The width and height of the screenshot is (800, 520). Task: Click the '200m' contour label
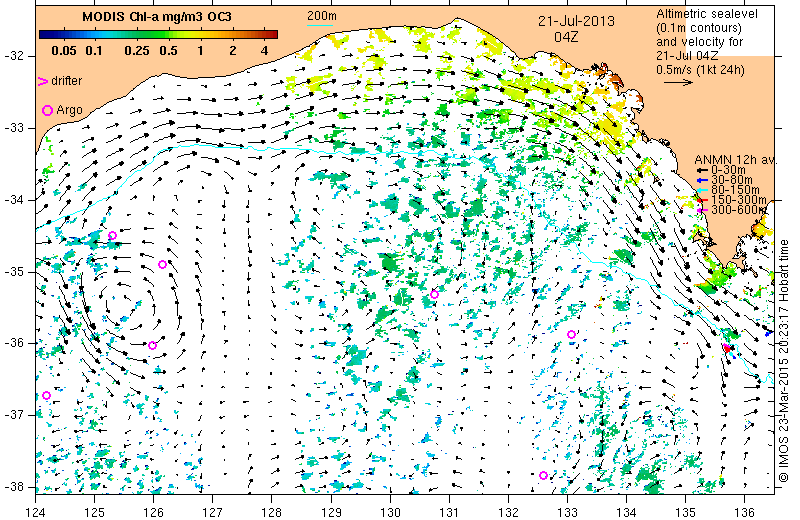(321, 16)
